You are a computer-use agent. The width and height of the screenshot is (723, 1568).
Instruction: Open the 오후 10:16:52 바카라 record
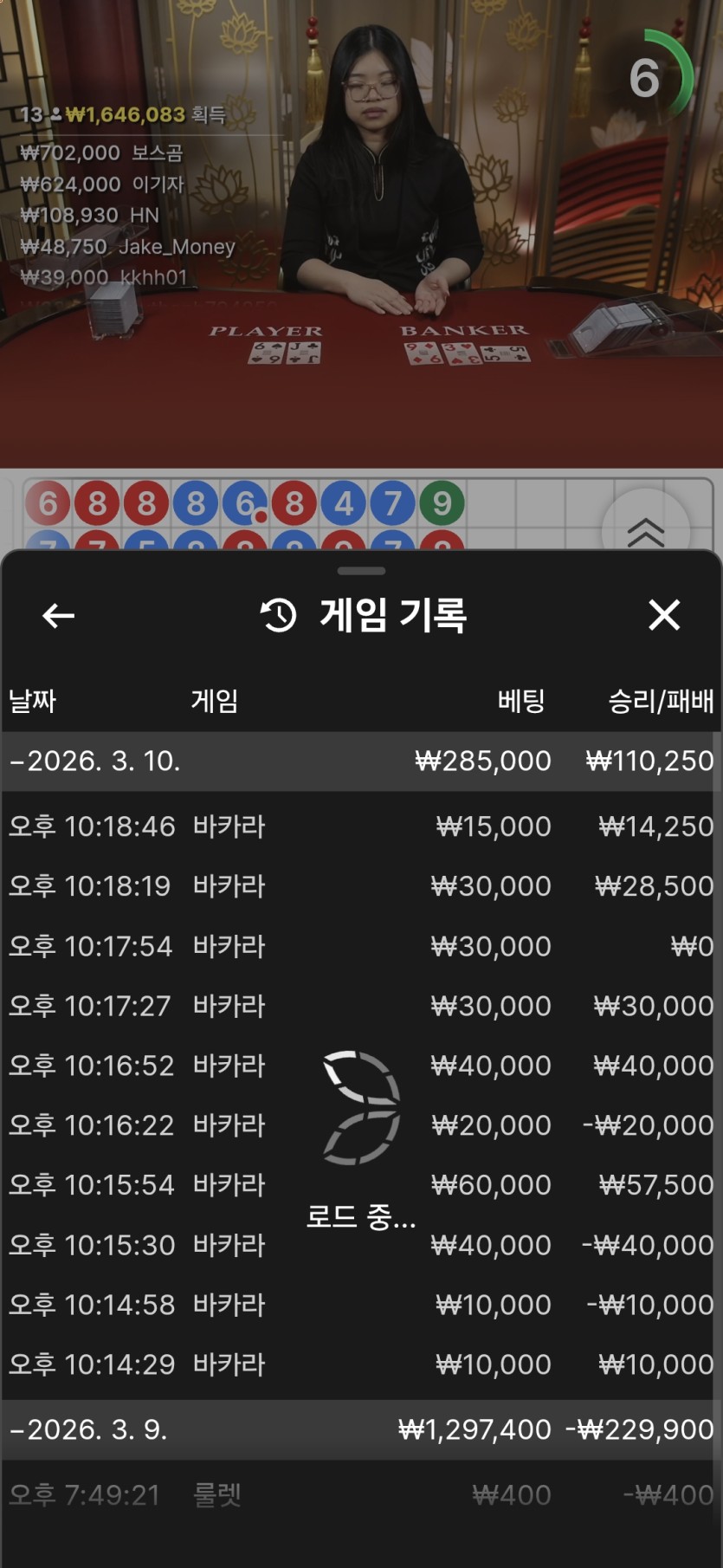[361, 1066]
